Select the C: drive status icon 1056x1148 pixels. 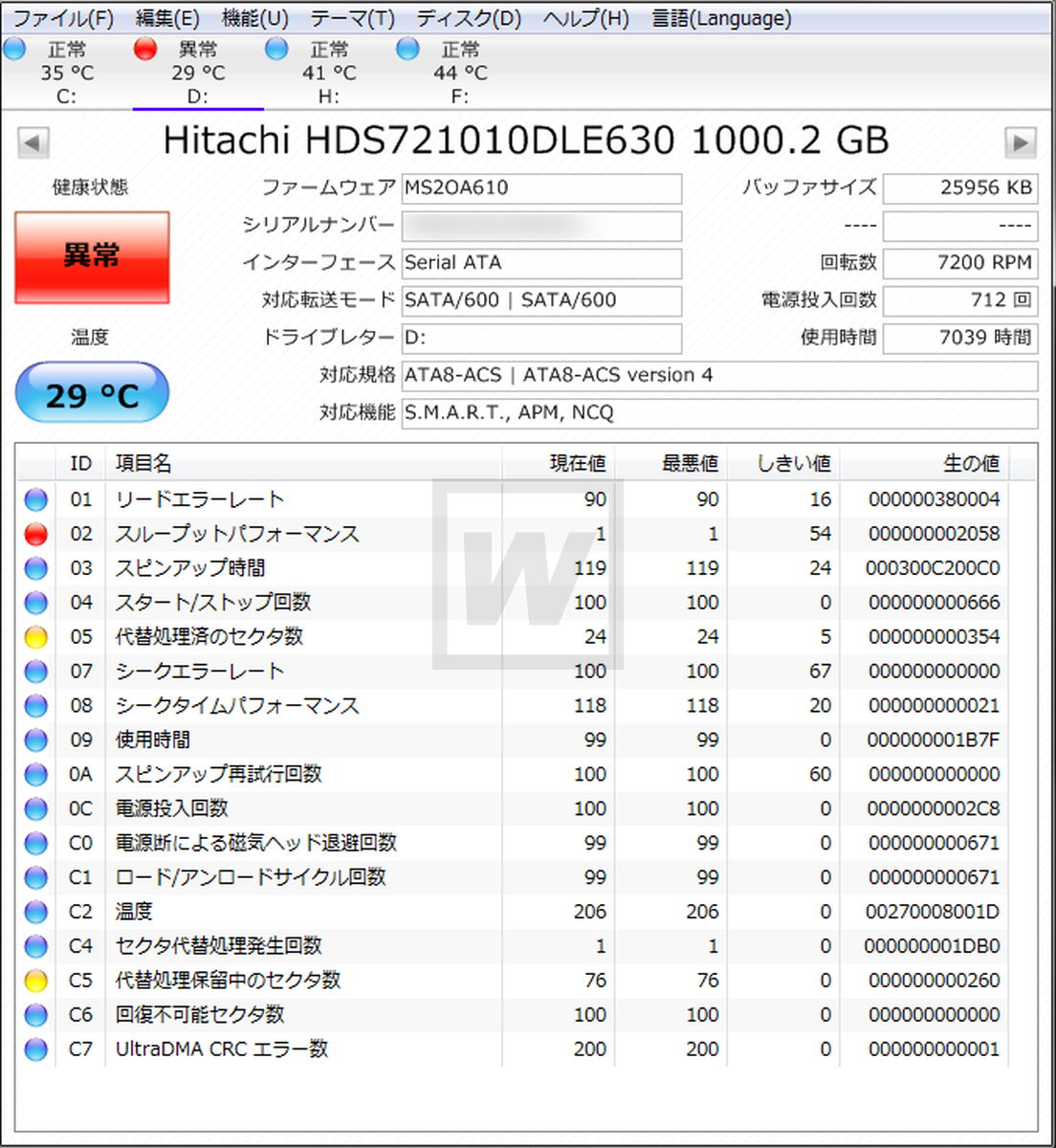point(15,49)
